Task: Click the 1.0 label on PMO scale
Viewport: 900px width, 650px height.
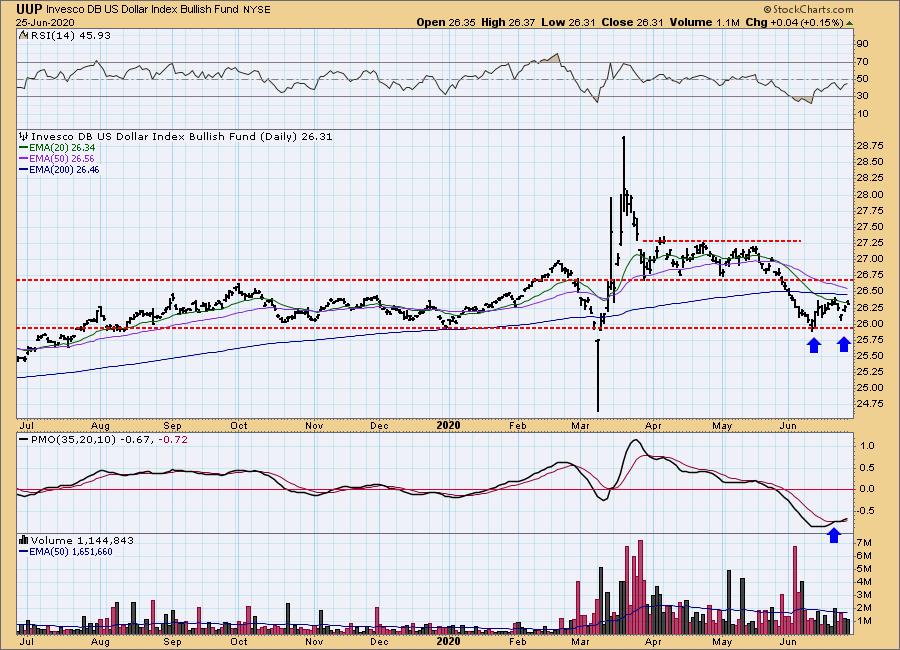Action: [867, 446]
